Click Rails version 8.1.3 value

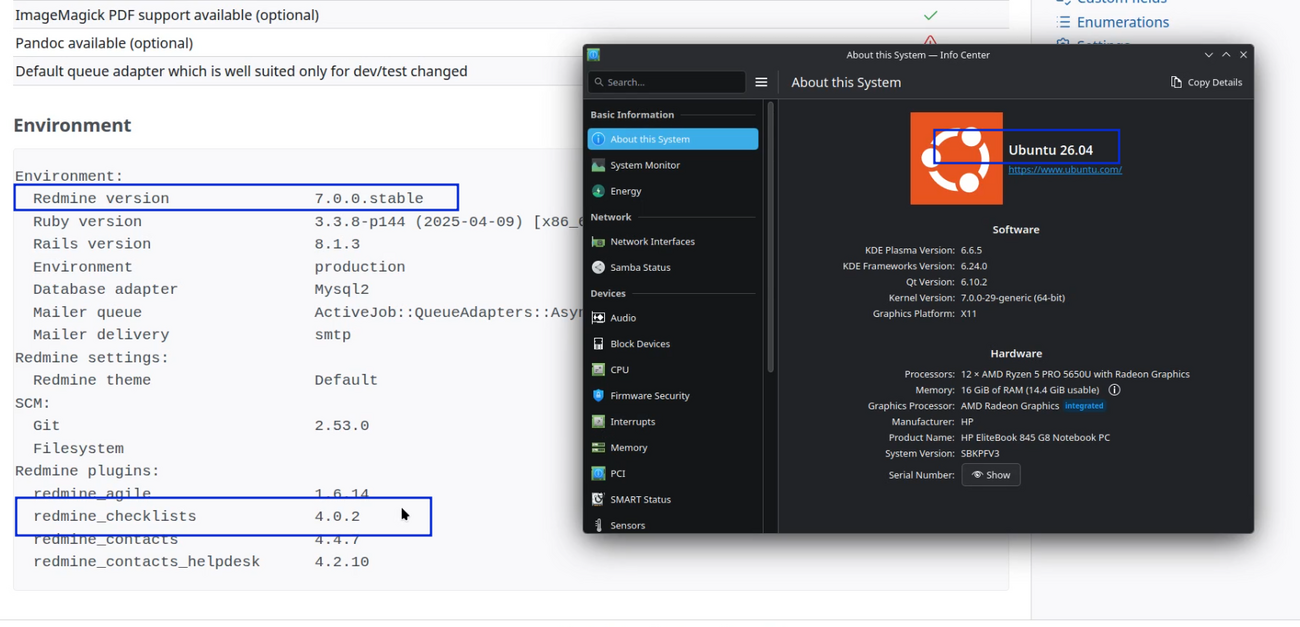[337, 244]
